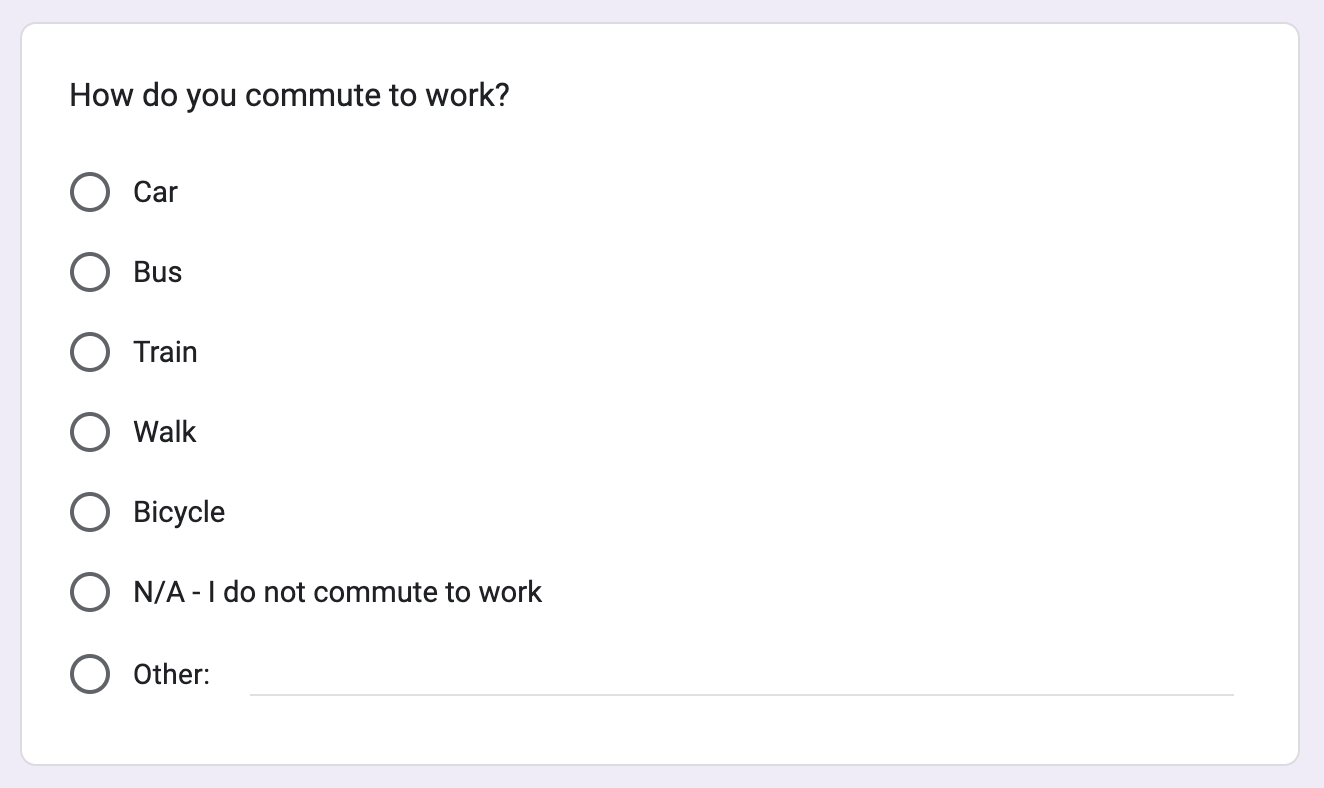Screen dimensions: 1324x788
Task: Select the Car radio button
Action: point(90,192)
